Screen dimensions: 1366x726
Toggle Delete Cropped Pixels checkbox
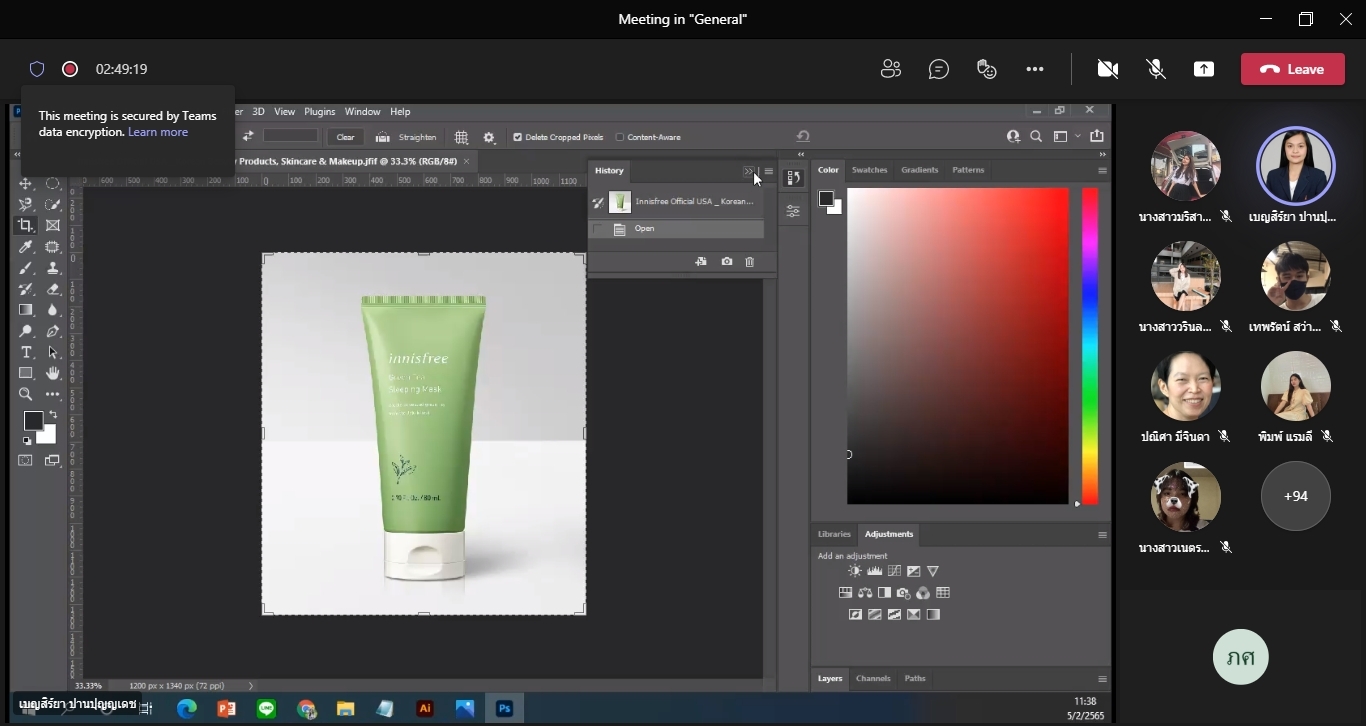(x=518, y=137)
